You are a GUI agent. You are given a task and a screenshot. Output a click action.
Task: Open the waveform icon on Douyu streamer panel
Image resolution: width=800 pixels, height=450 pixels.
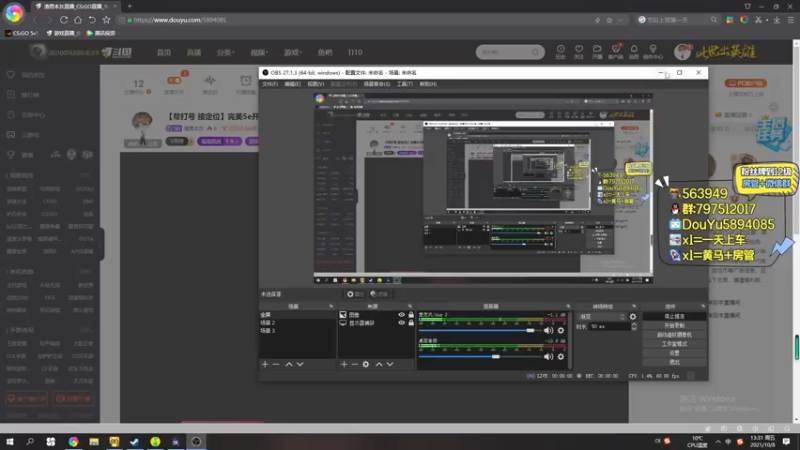click(x=210, y=81)
